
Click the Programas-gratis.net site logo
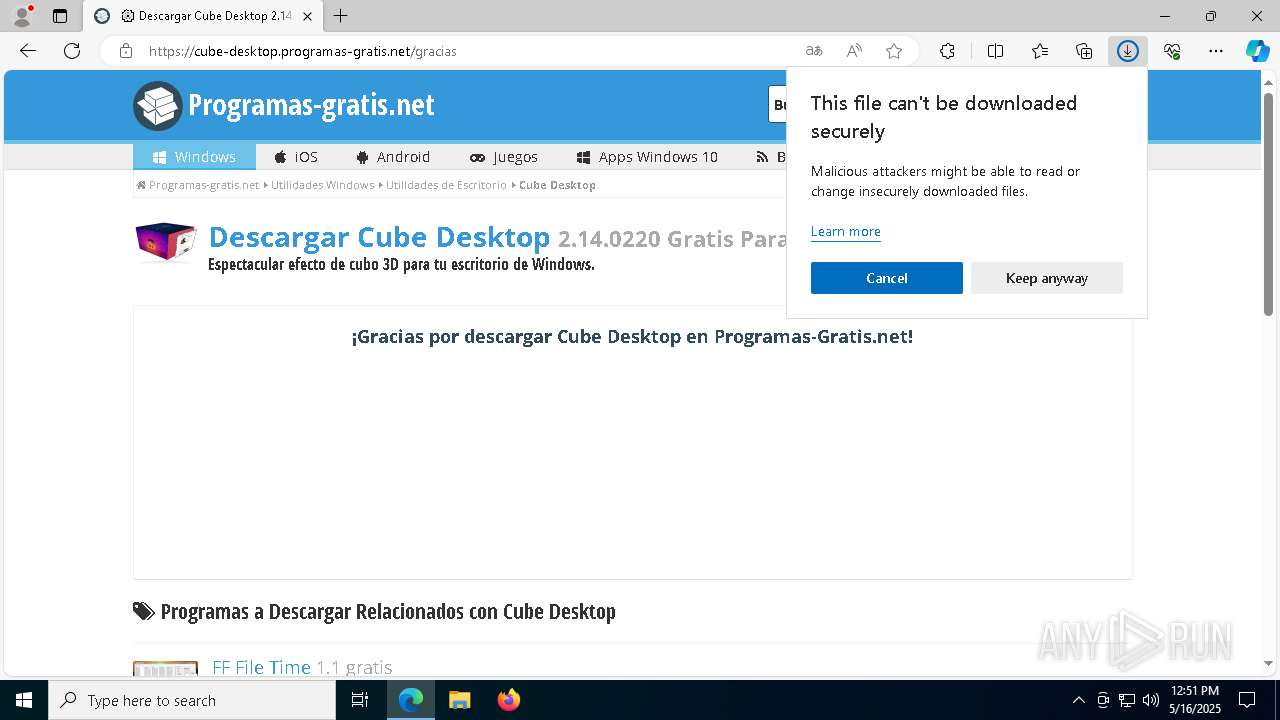tap(284, 105)
